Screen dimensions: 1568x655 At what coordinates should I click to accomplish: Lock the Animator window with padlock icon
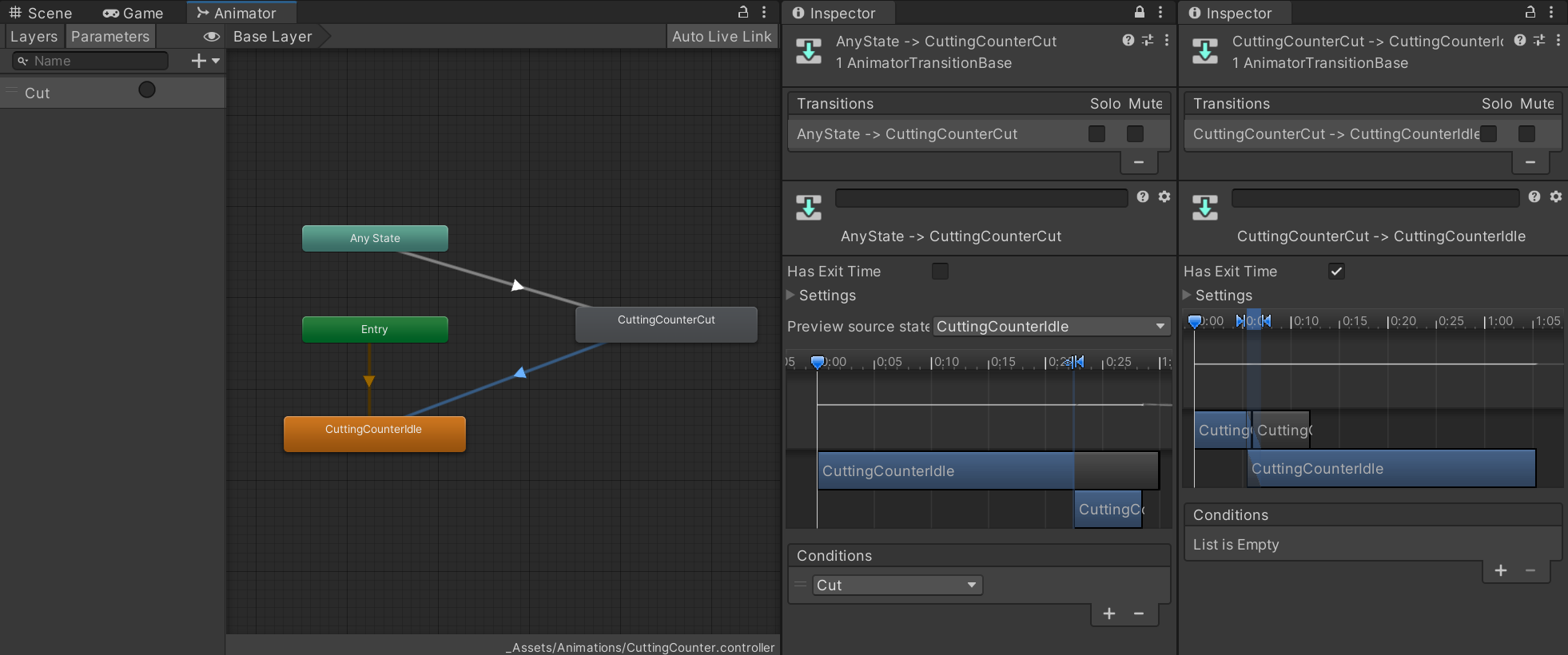pos(743,12)
